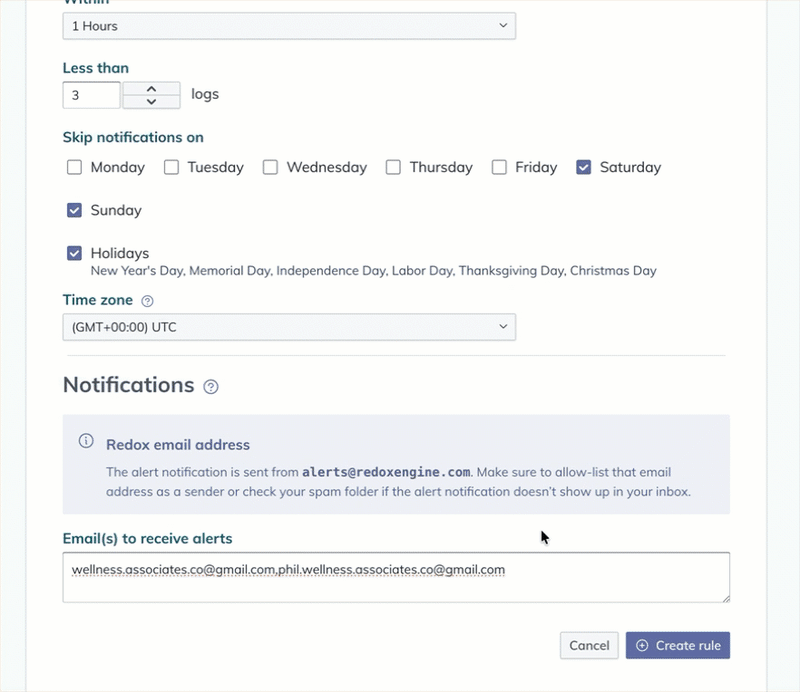Viewport: 800px width, 692px height.
Task: Decrement the logs count using the down arrow
Action: 150,101
